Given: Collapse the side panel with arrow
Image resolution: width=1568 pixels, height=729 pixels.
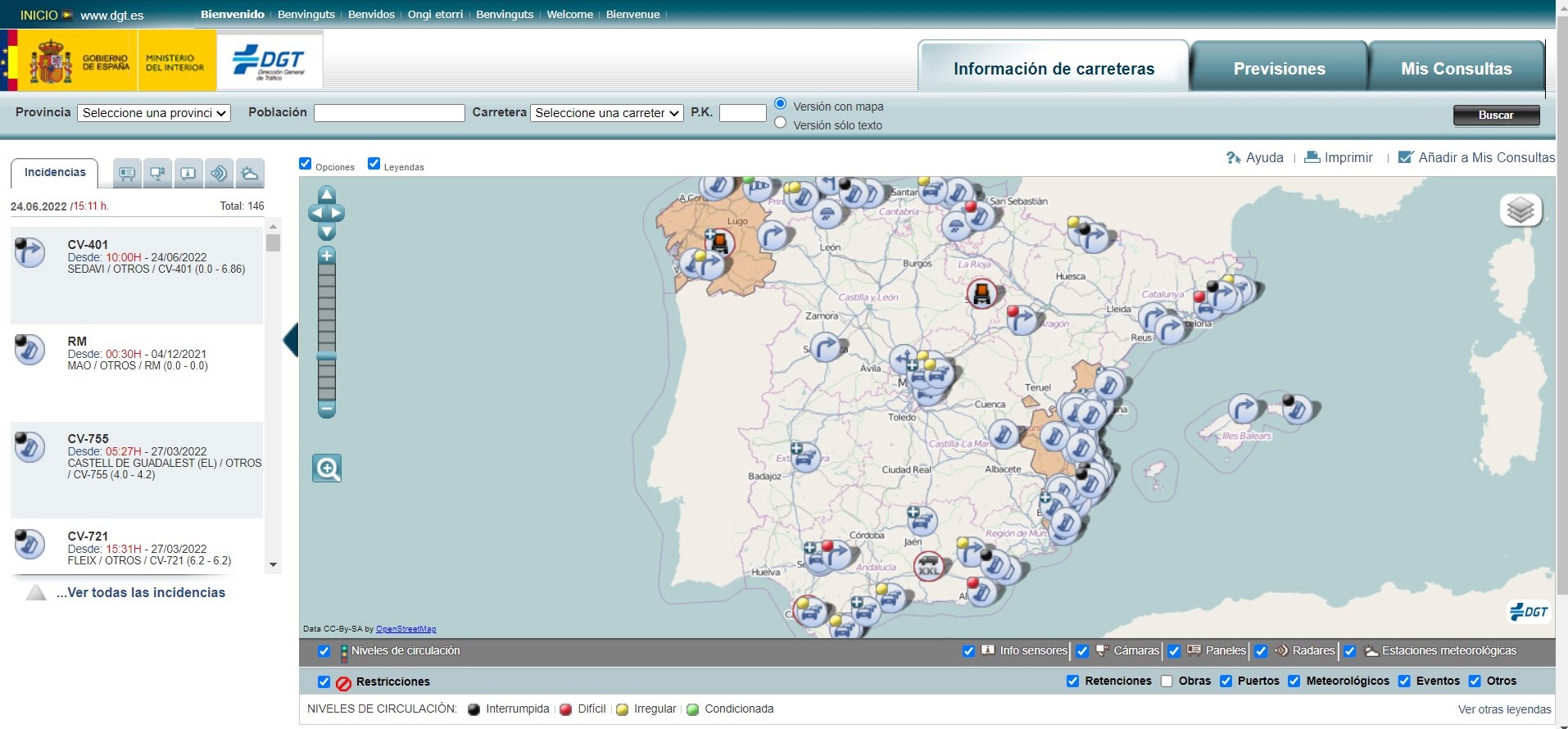Looking at the screenshot, I should [291, 339].
